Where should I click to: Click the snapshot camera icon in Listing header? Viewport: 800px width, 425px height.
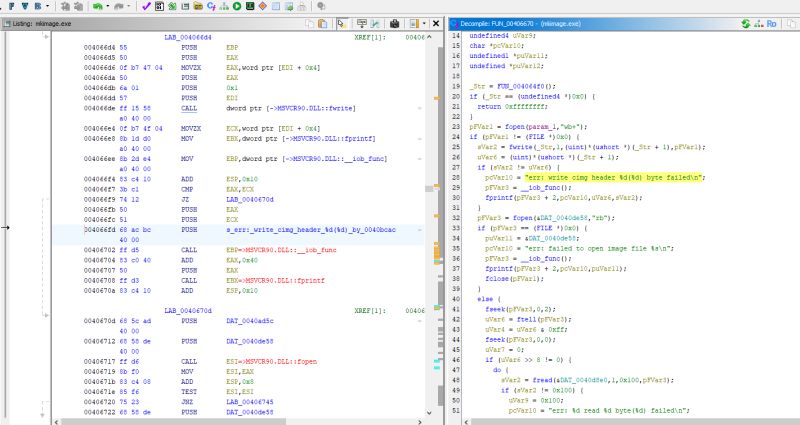(394, 23)
